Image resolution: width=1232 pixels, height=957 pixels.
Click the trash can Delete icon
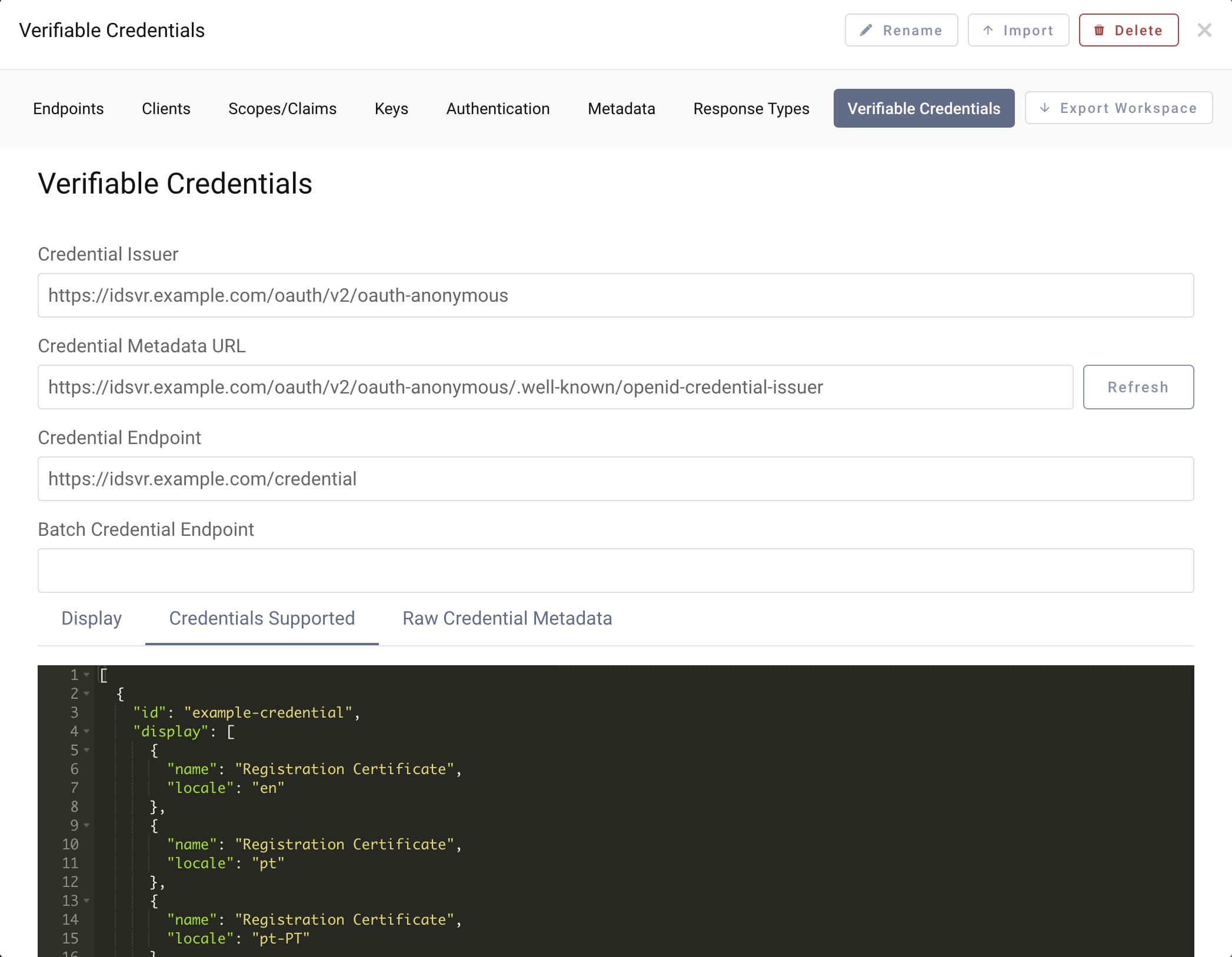coord(1100,30)
